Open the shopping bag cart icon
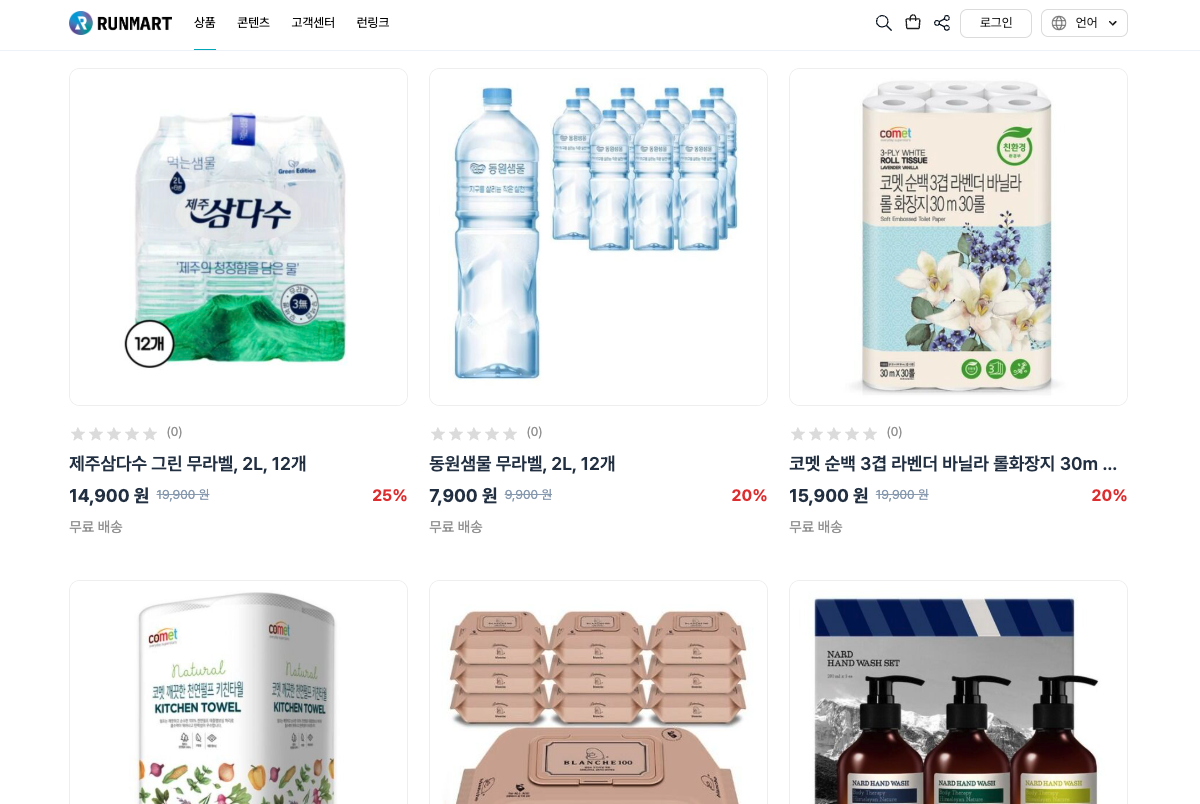 click(x=913, y=22)
